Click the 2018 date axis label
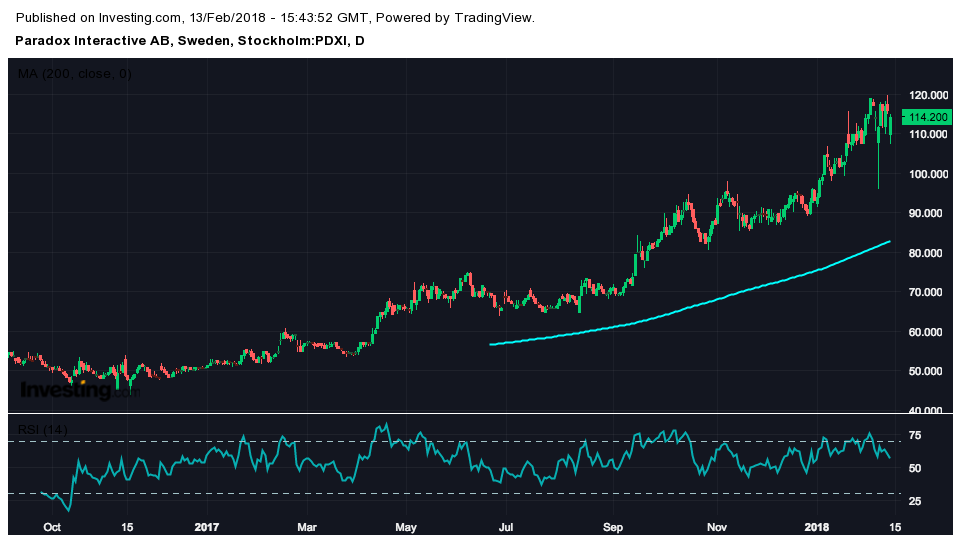Image resolution: width=960 pixels, height=540 pixels. tap(817, 527)
